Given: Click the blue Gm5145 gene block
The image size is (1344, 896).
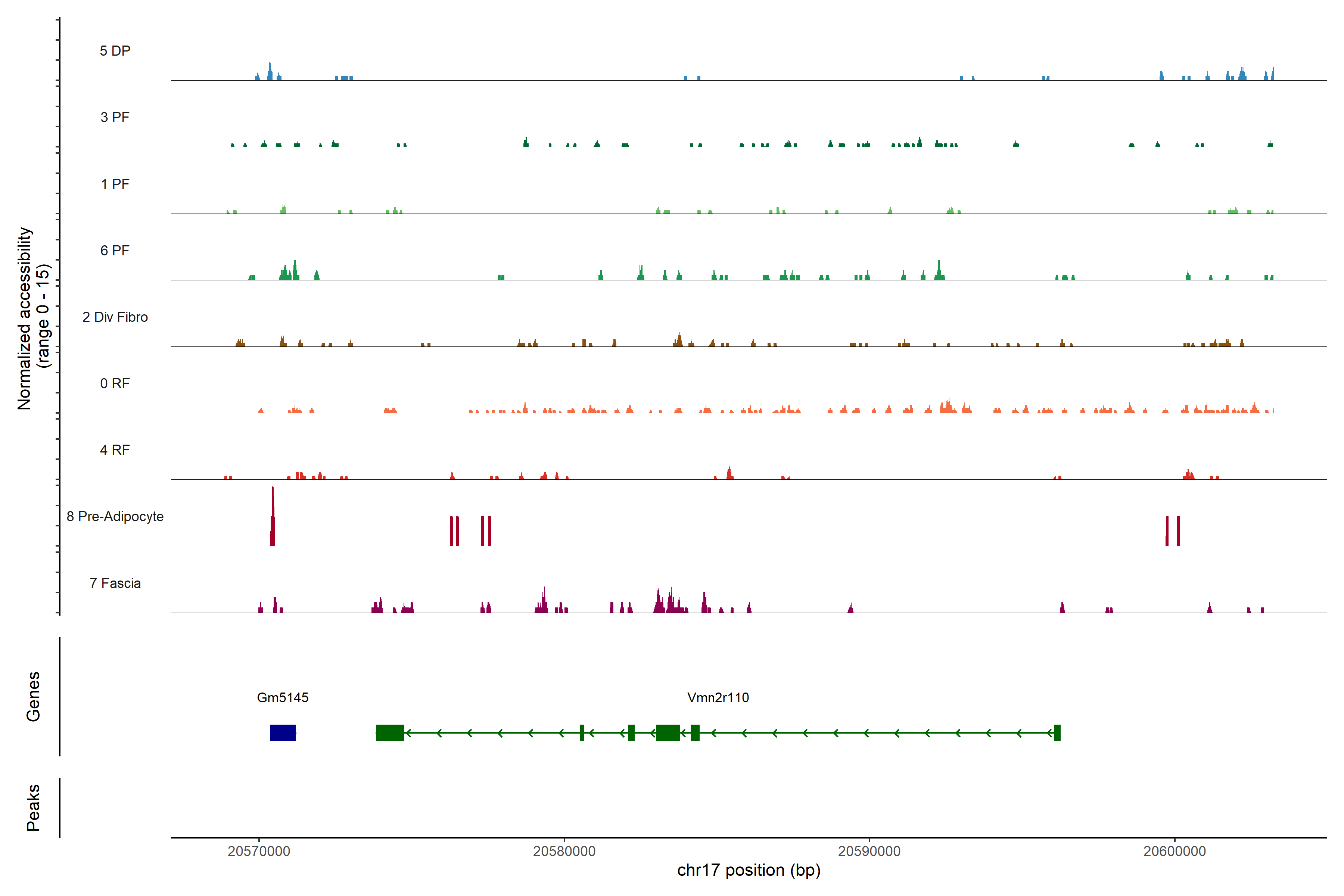Looking at the screenshot, I should pyautogui.click(x=283, y=732).
